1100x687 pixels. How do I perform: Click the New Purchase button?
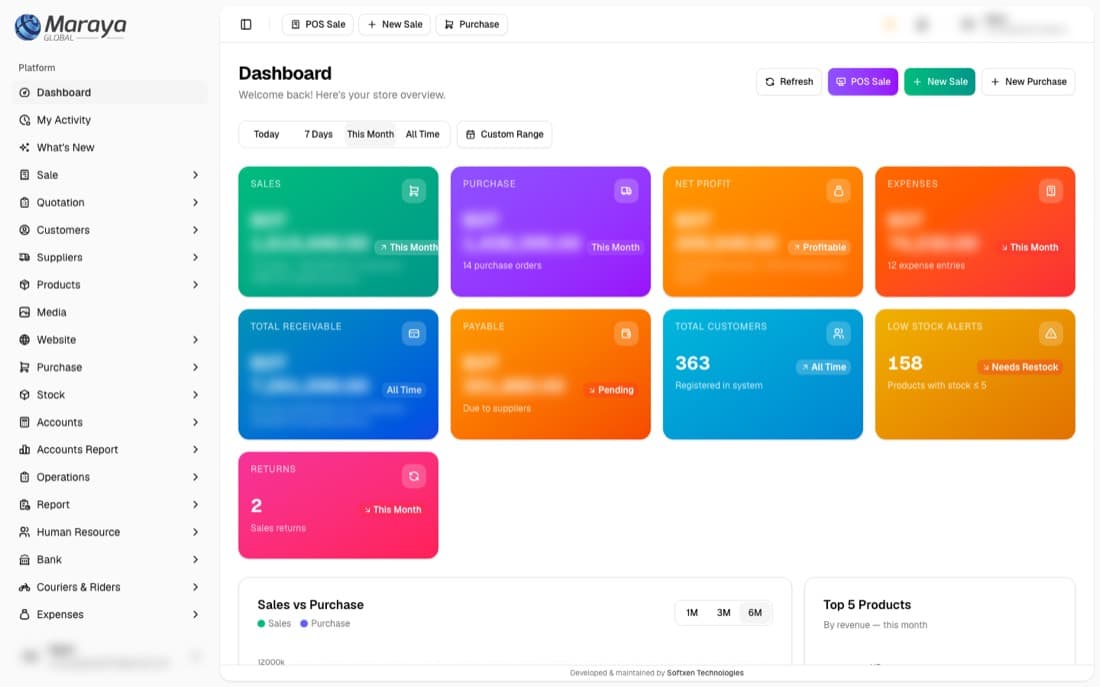pos(1028,81)
